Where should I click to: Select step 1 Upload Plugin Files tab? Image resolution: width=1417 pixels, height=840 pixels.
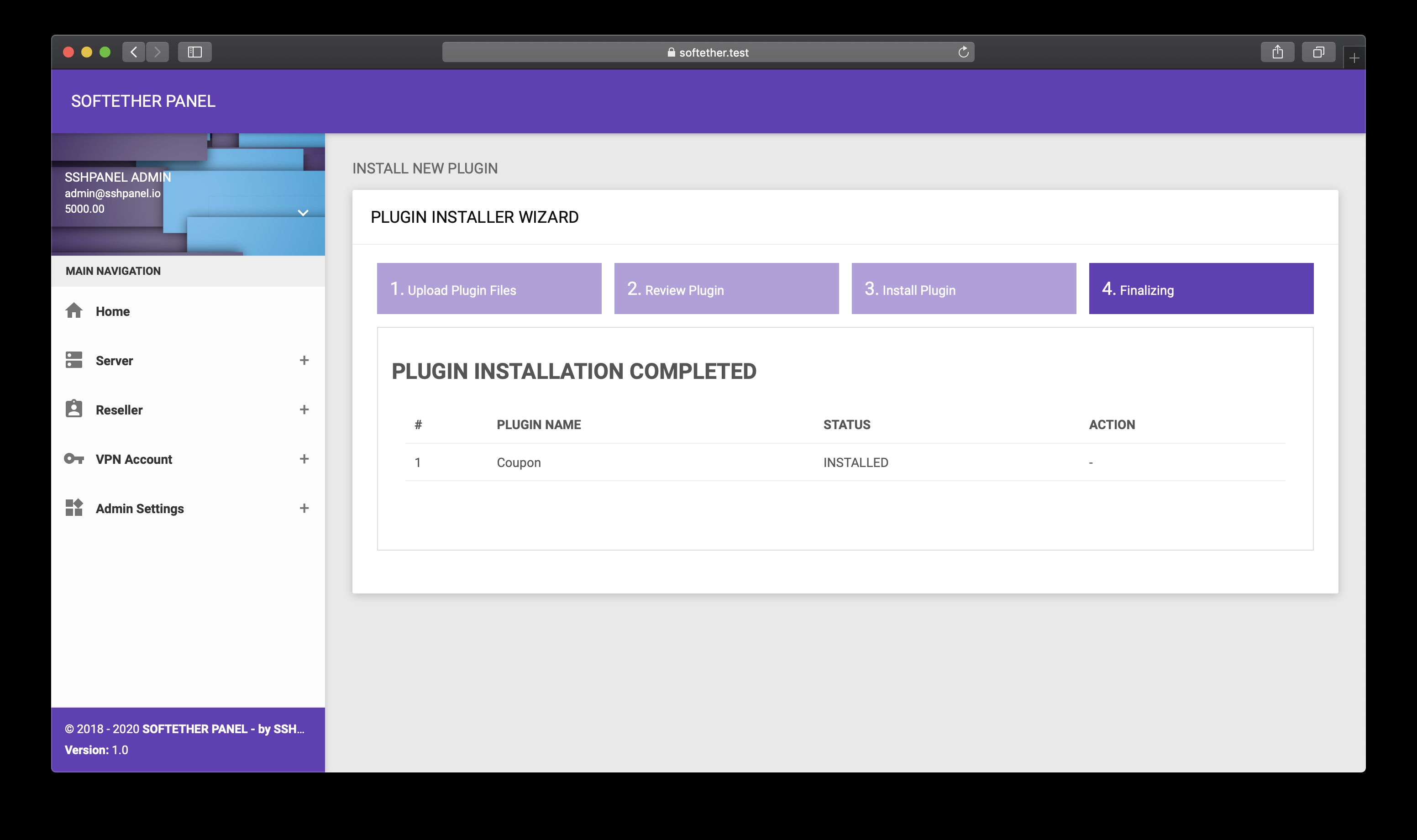tap(489, 289)
